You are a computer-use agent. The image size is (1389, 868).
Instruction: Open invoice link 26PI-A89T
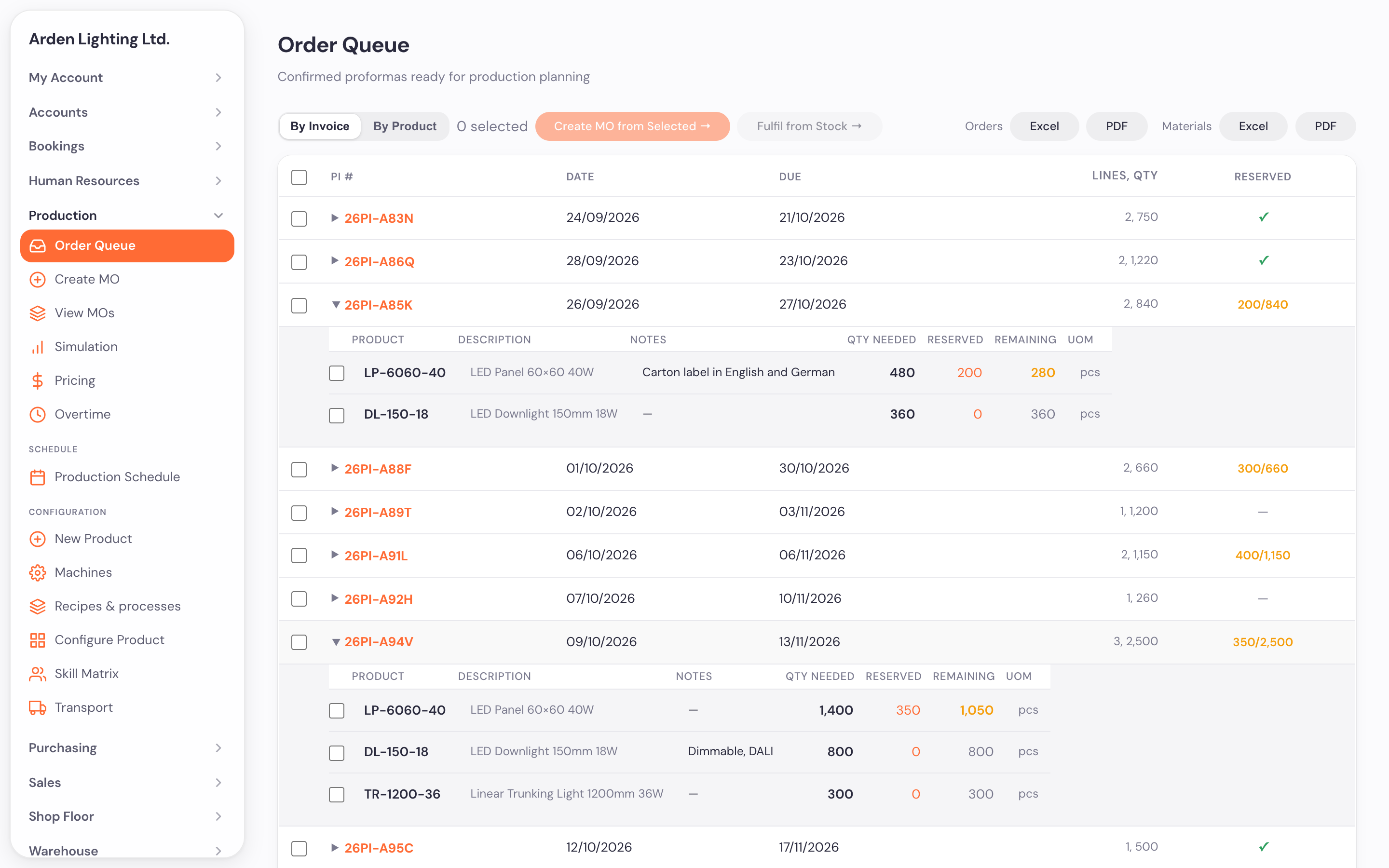coord(378,513)
